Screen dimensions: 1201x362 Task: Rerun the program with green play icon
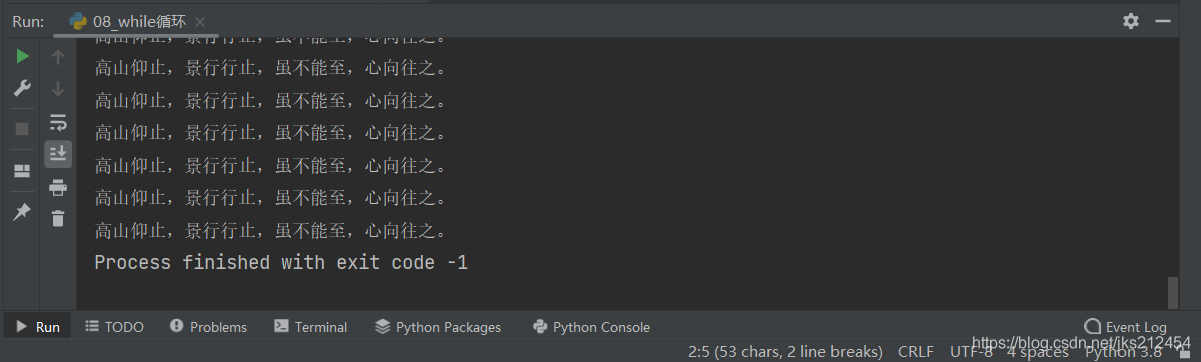click(x=22, y=57)
